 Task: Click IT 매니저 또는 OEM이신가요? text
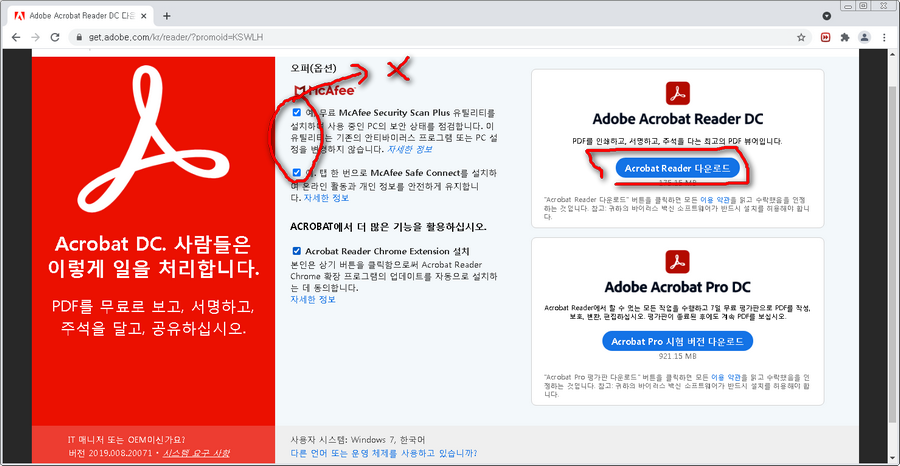click(126, 440)
